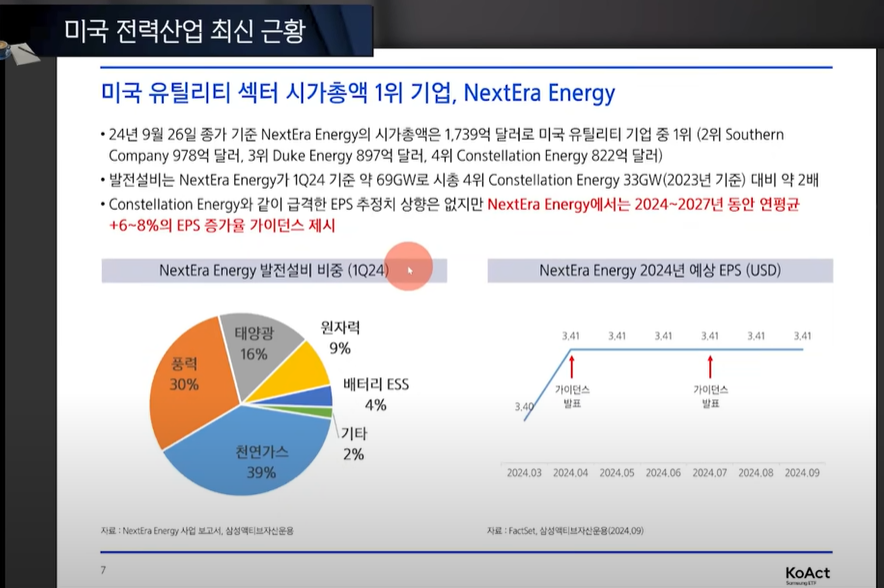Click the 'NextEra Energy 발전설비 비중 (1Q24)' chart header
884x588 pixels.
click(x=274, y=271)
